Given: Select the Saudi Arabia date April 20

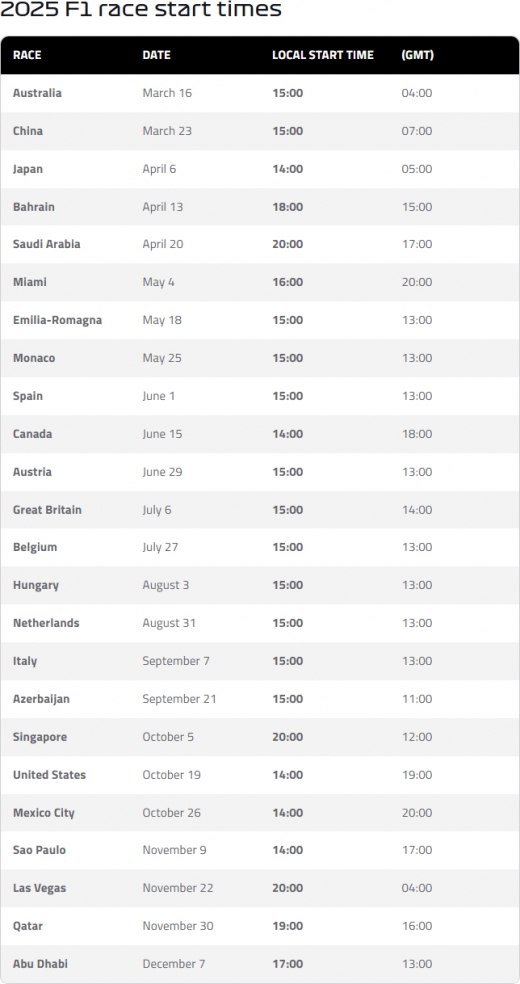Looking at the screenshot, I should click(x=162, y=244).
